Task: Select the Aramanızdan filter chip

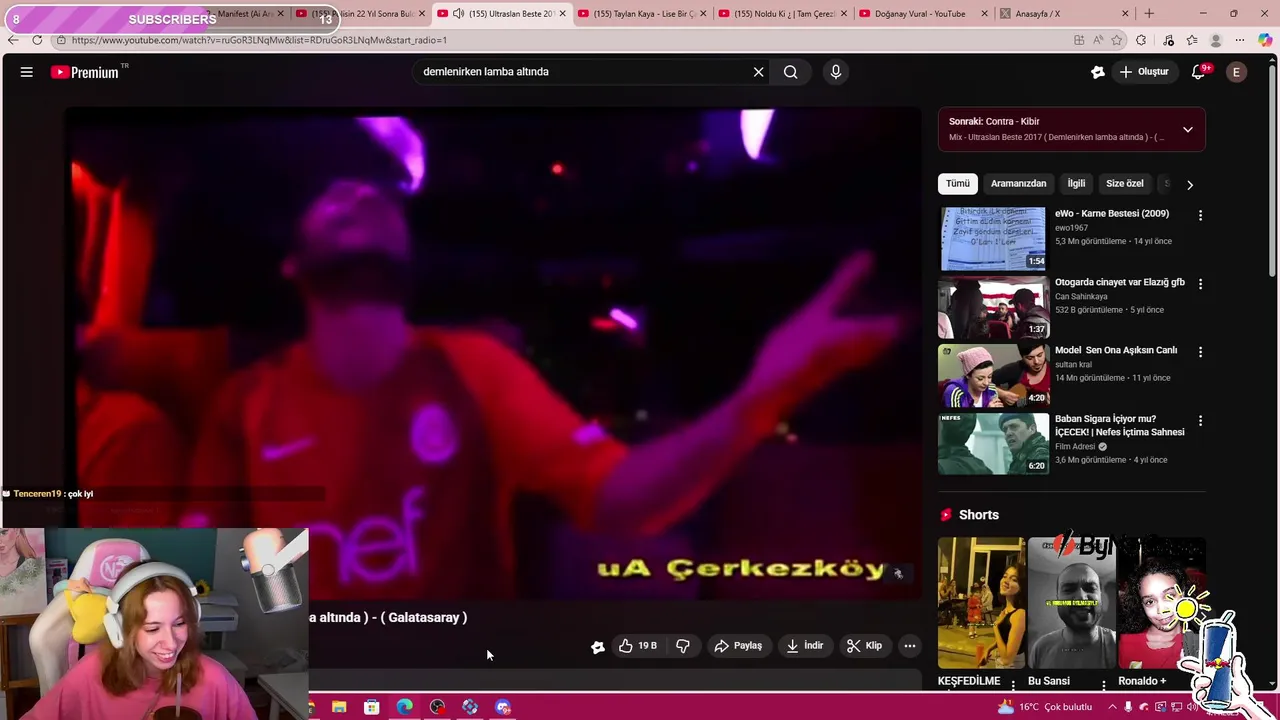Action: (x=1018, y=184)
